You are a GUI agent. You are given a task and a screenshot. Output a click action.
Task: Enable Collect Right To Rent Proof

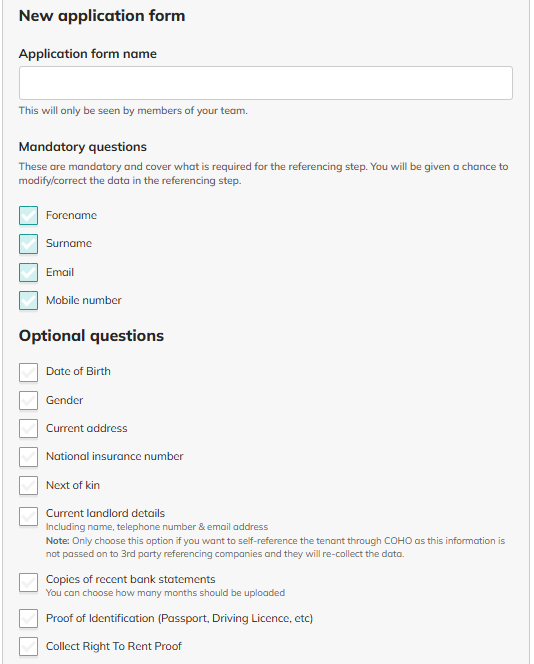pyautogui.click(x=28, y=647)
